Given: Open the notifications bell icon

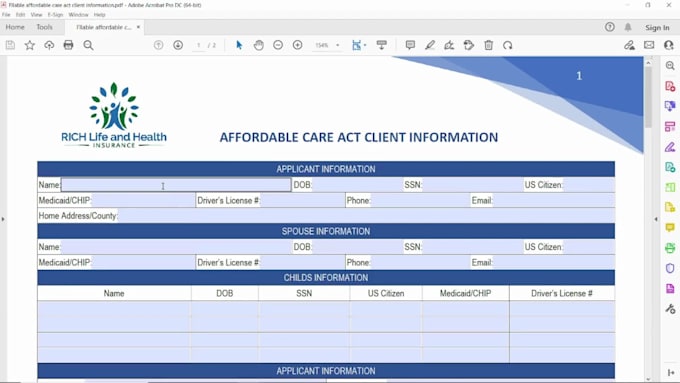Looking at the screenshot, I should coord(628,27).
